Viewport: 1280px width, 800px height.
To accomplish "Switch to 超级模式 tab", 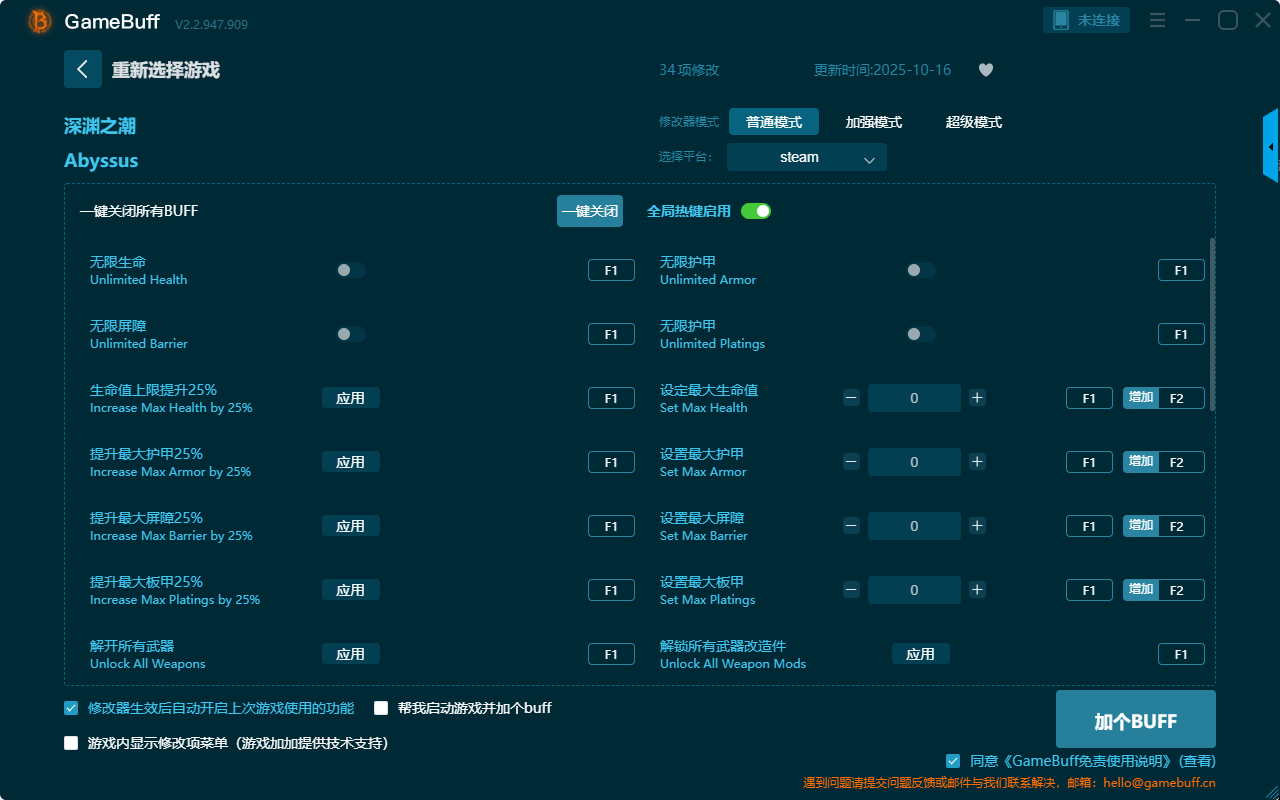I will [973, 122].
